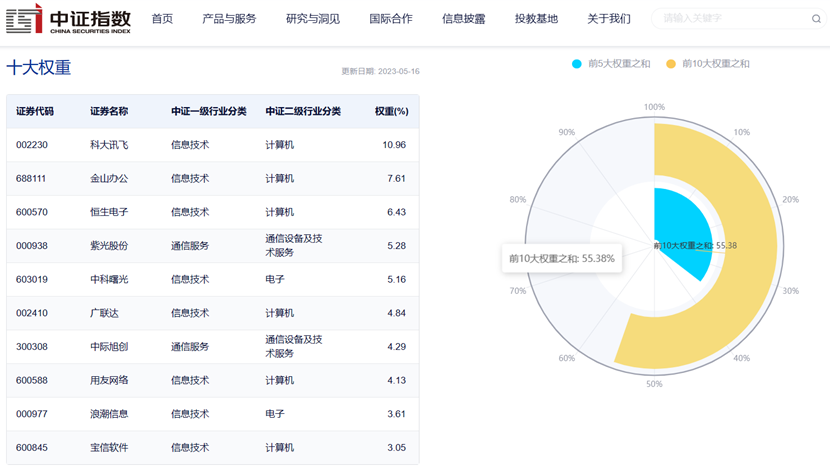Open the 首页 menu item
Image resolution: width=830 pixels, height=471 pixels.
pos(162,19)
